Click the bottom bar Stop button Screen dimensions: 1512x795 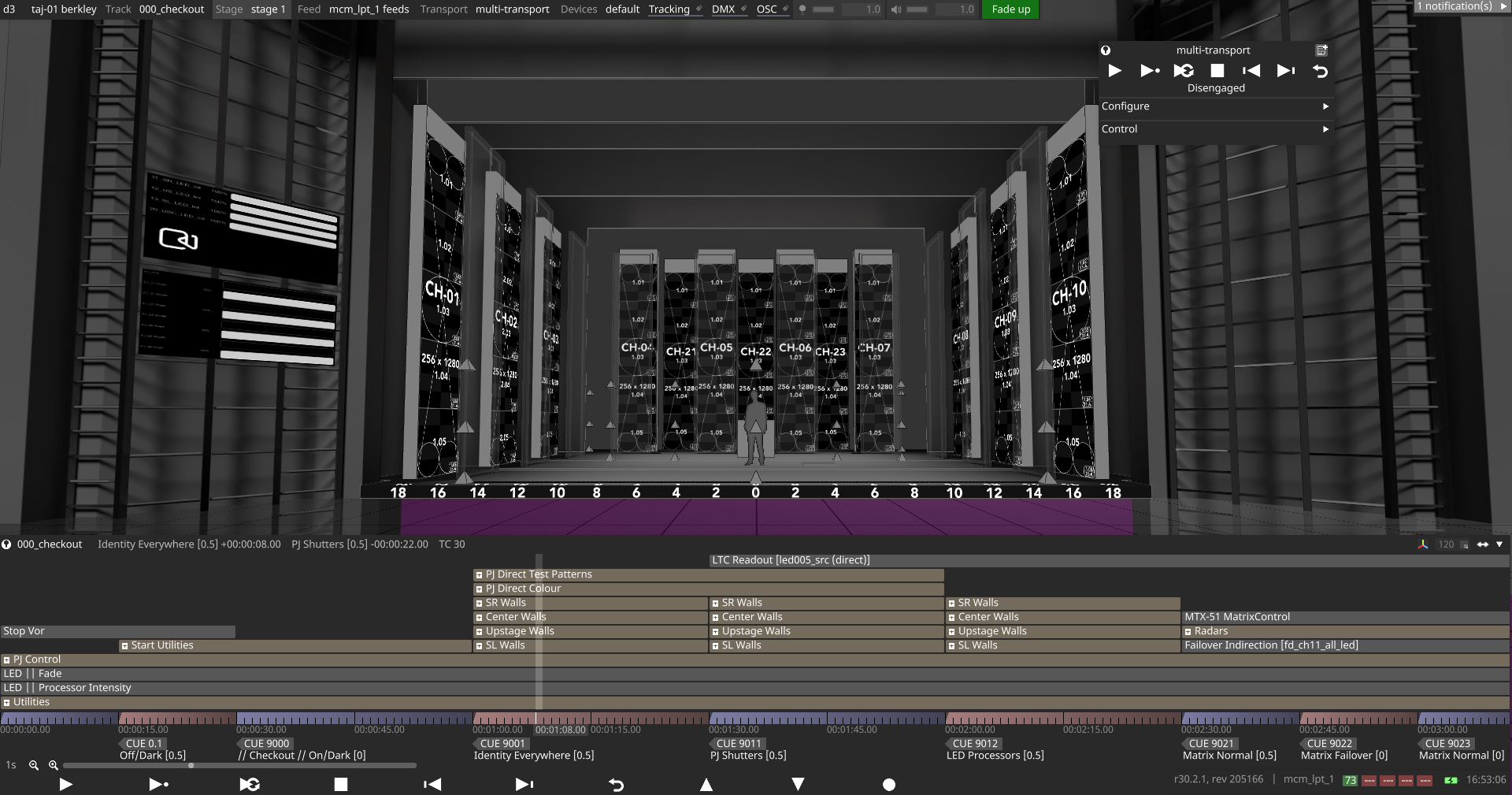tap(341, 784)
